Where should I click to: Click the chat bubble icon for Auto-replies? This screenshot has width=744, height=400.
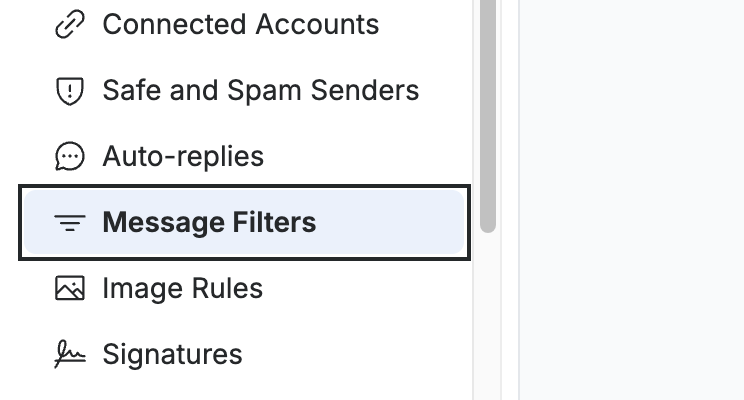click(x=70, y=156)
